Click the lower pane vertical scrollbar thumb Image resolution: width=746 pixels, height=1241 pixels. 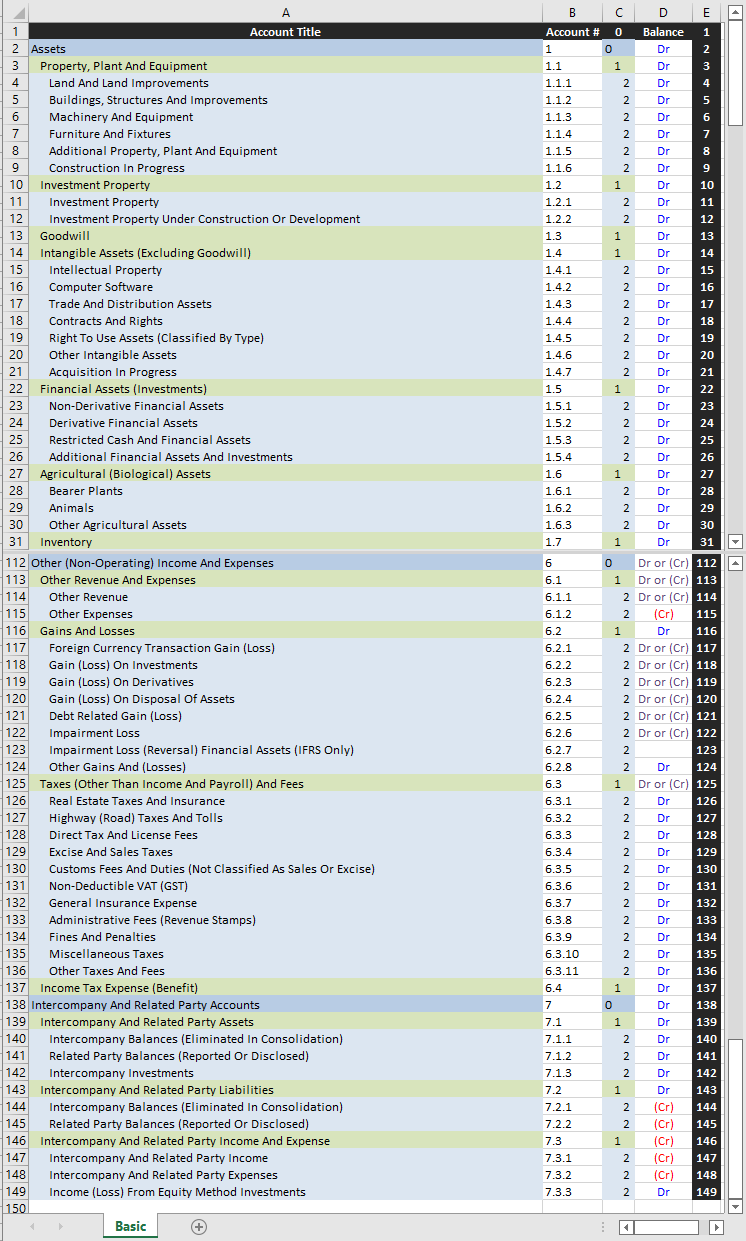(x=737, y=1116)
